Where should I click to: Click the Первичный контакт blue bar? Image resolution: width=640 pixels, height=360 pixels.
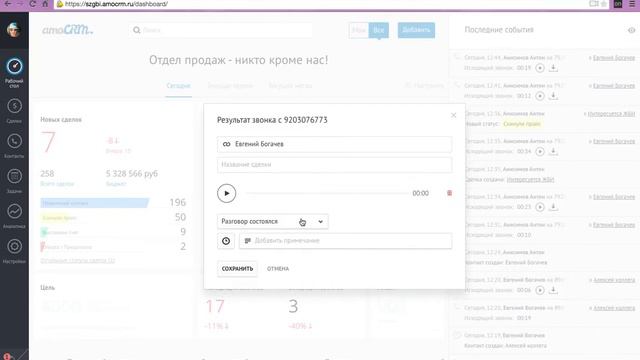pyautogui.click(x=94, y=203)
